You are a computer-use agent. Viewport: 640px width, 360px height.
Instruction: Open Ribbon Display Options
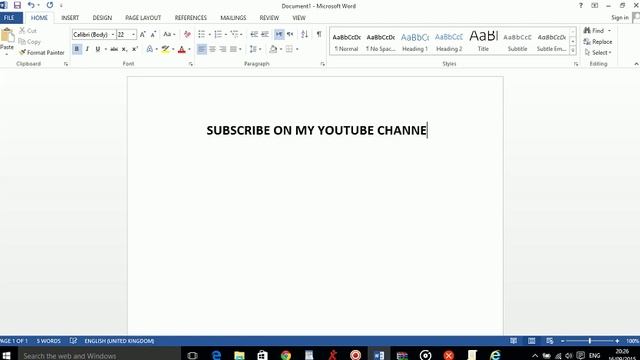[x=595, y=6]
